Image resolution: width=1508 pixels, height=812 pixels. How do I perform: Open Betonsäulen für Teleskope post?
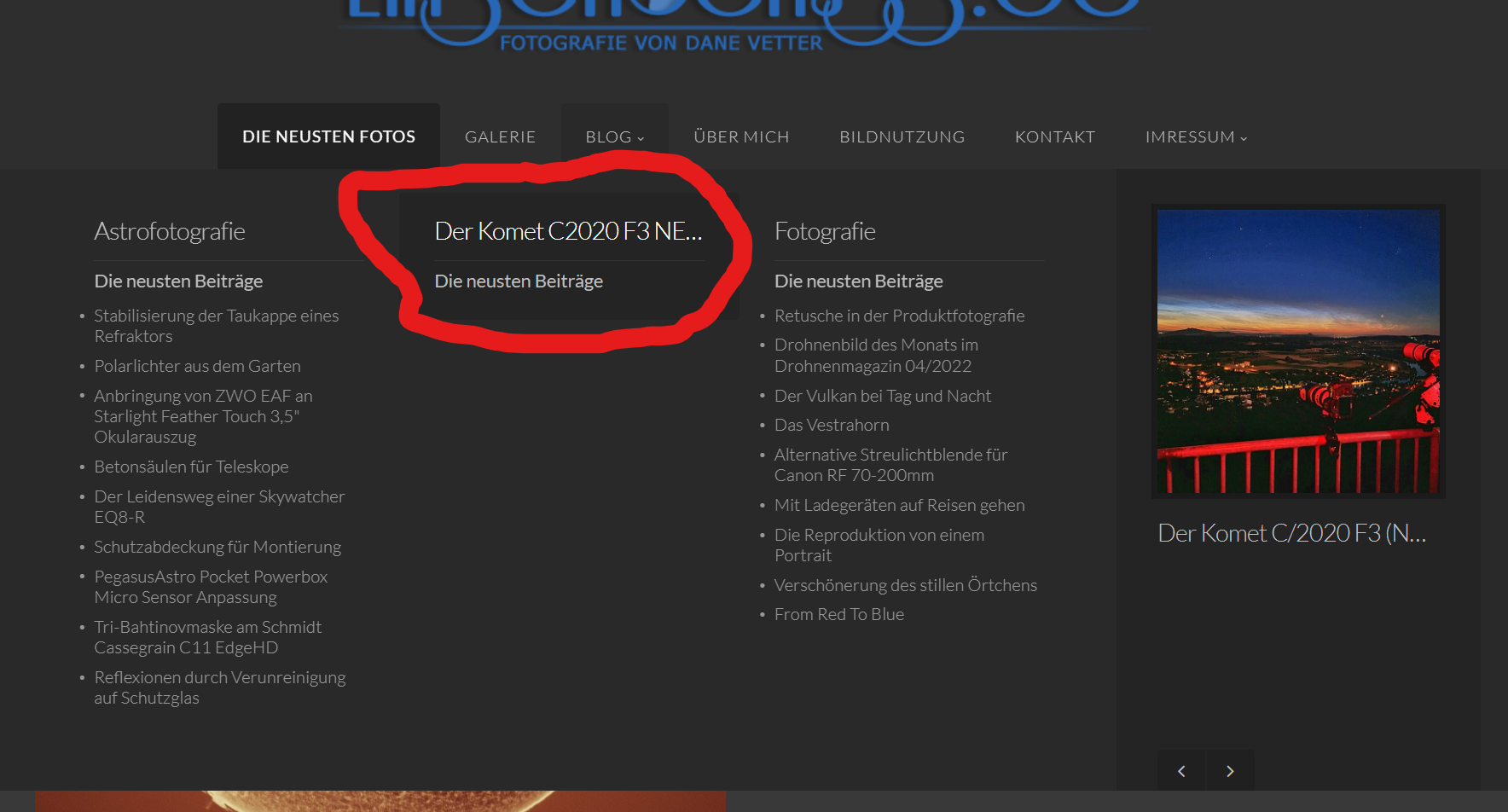191,467
